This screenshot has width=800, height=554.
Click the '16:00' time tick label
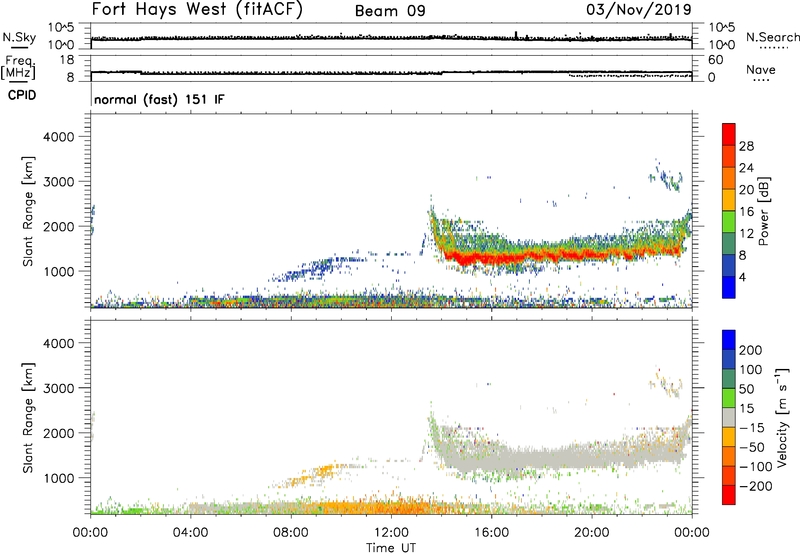click(491, 533)
